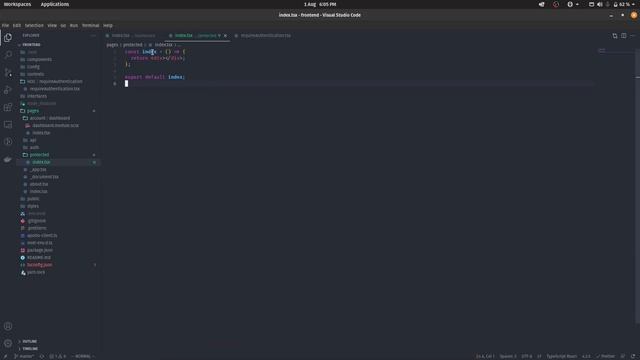Open the Manage gear icon

click(8, 343)
